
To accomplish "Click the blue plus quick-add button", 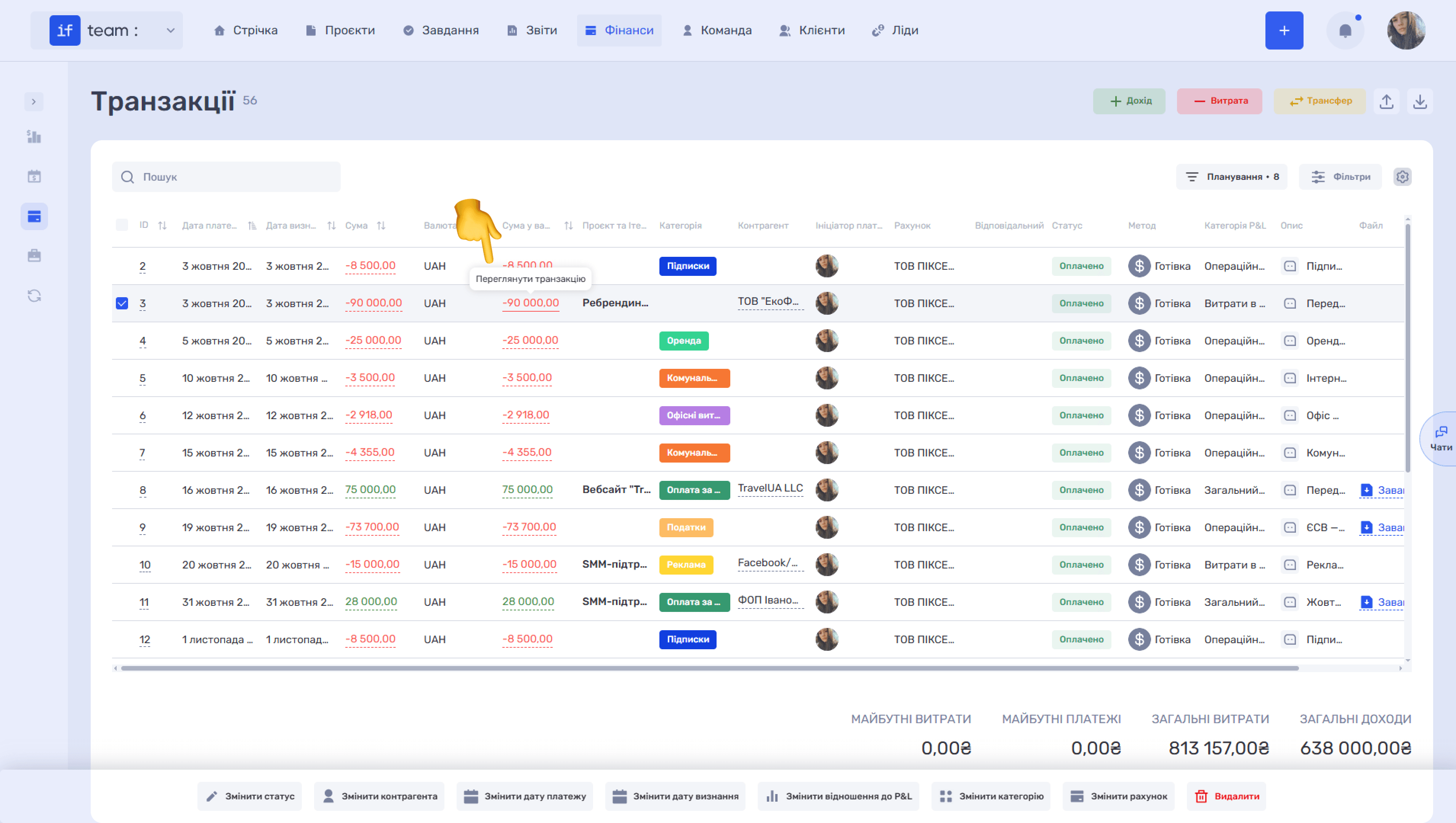I will point(1284,30).
